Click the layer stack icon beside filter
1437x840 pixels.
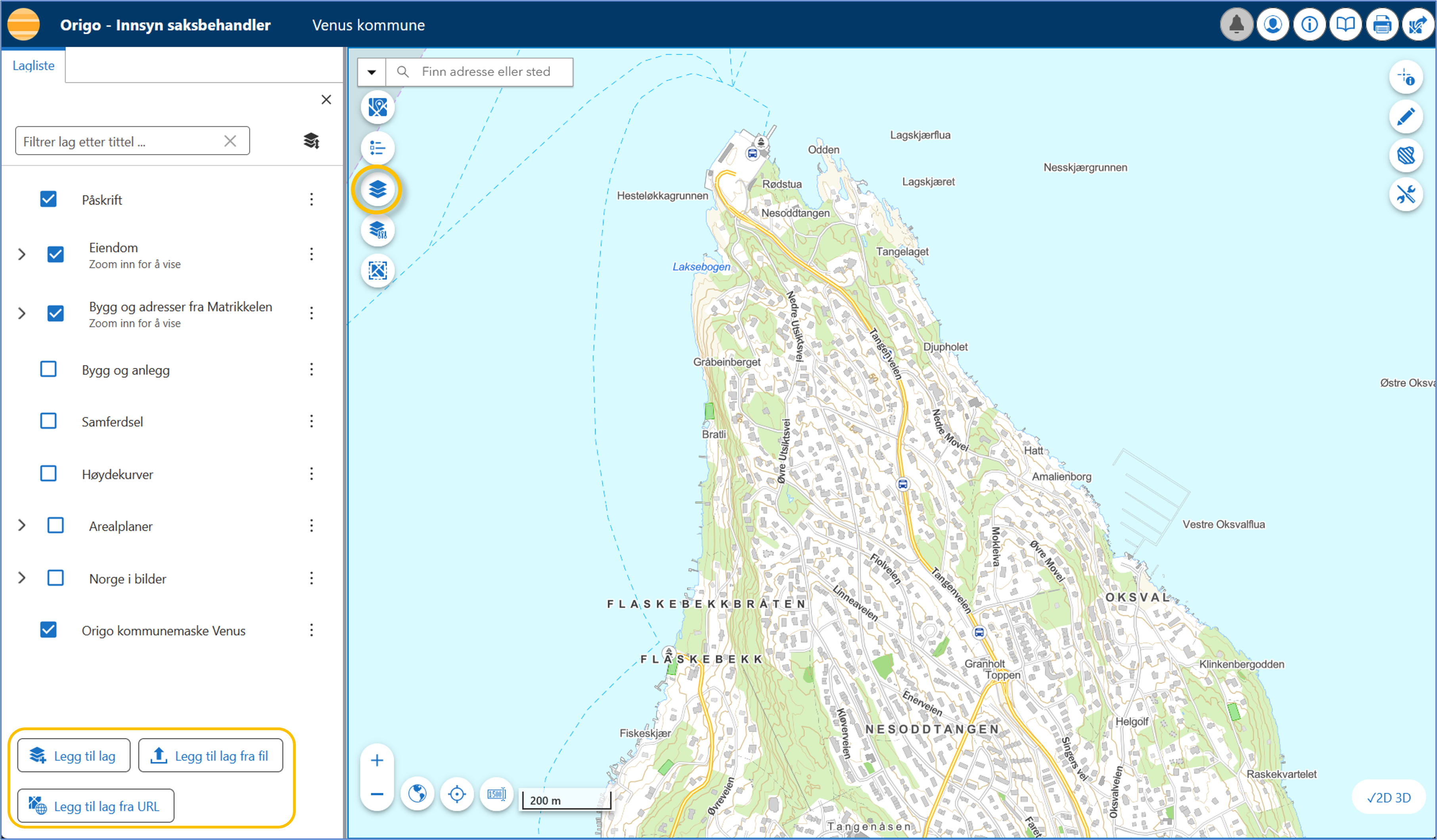click(x=311, y=141)
